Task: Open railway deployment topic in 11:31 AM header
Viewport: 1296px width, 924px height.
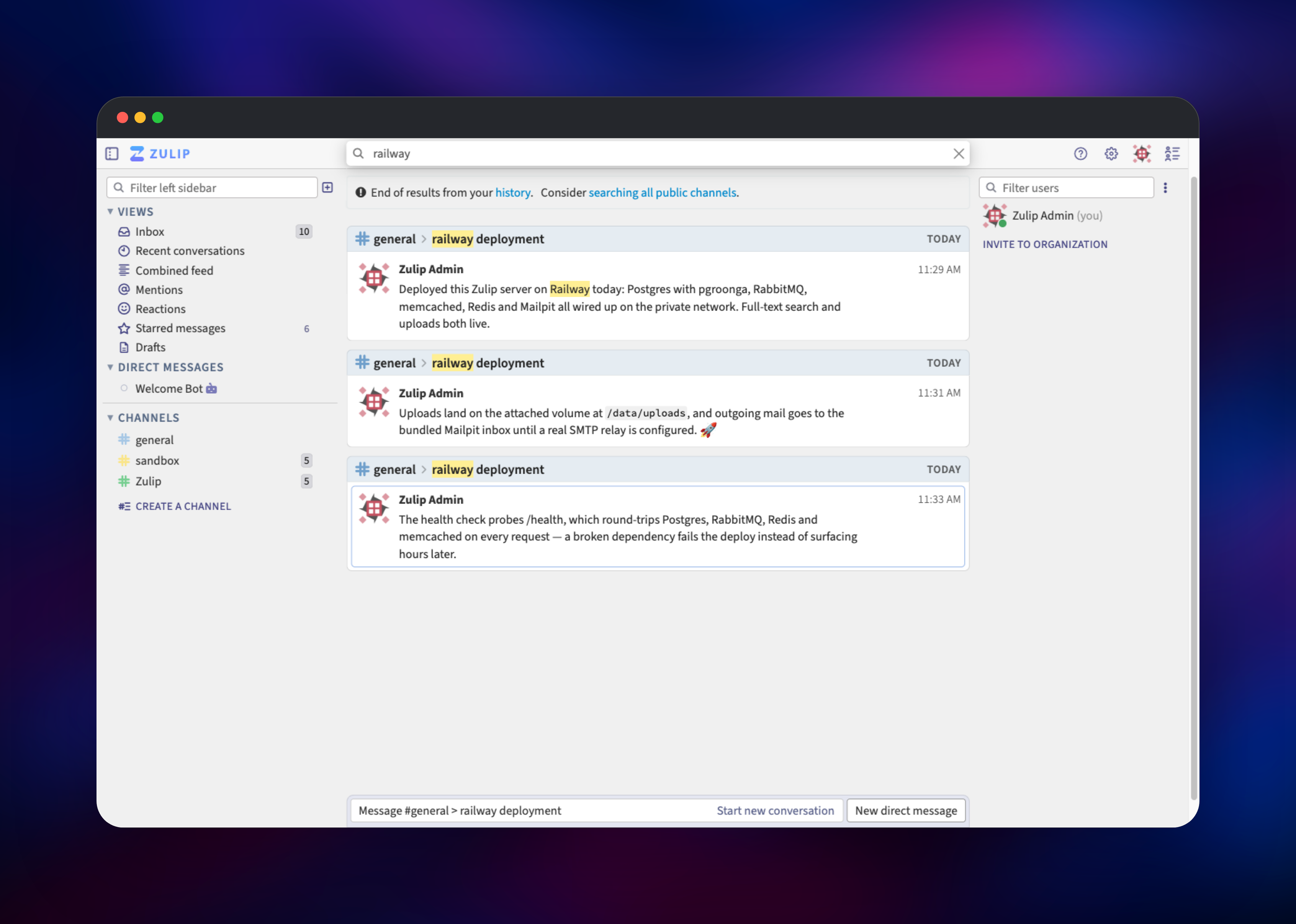Action: (488, 363)
